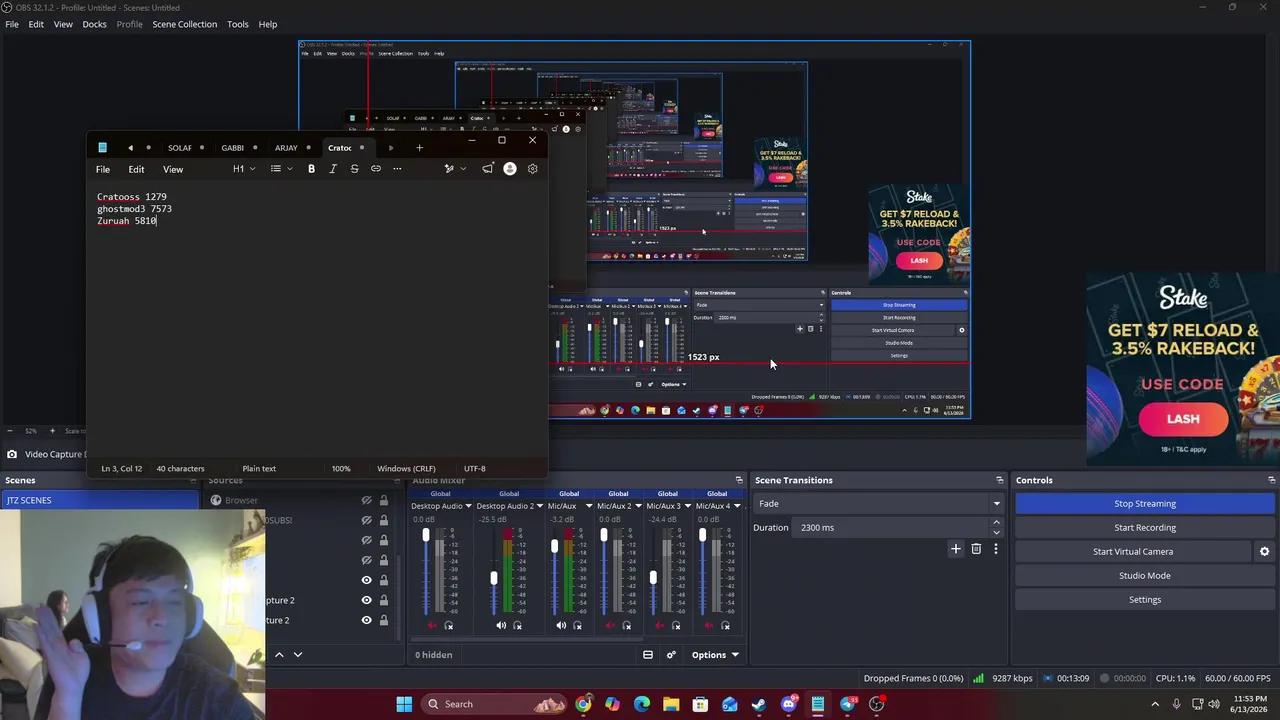Toggle monitoring headphone icon for Desktop Audio
This screenshot has width=1280, height=720.
448,626
